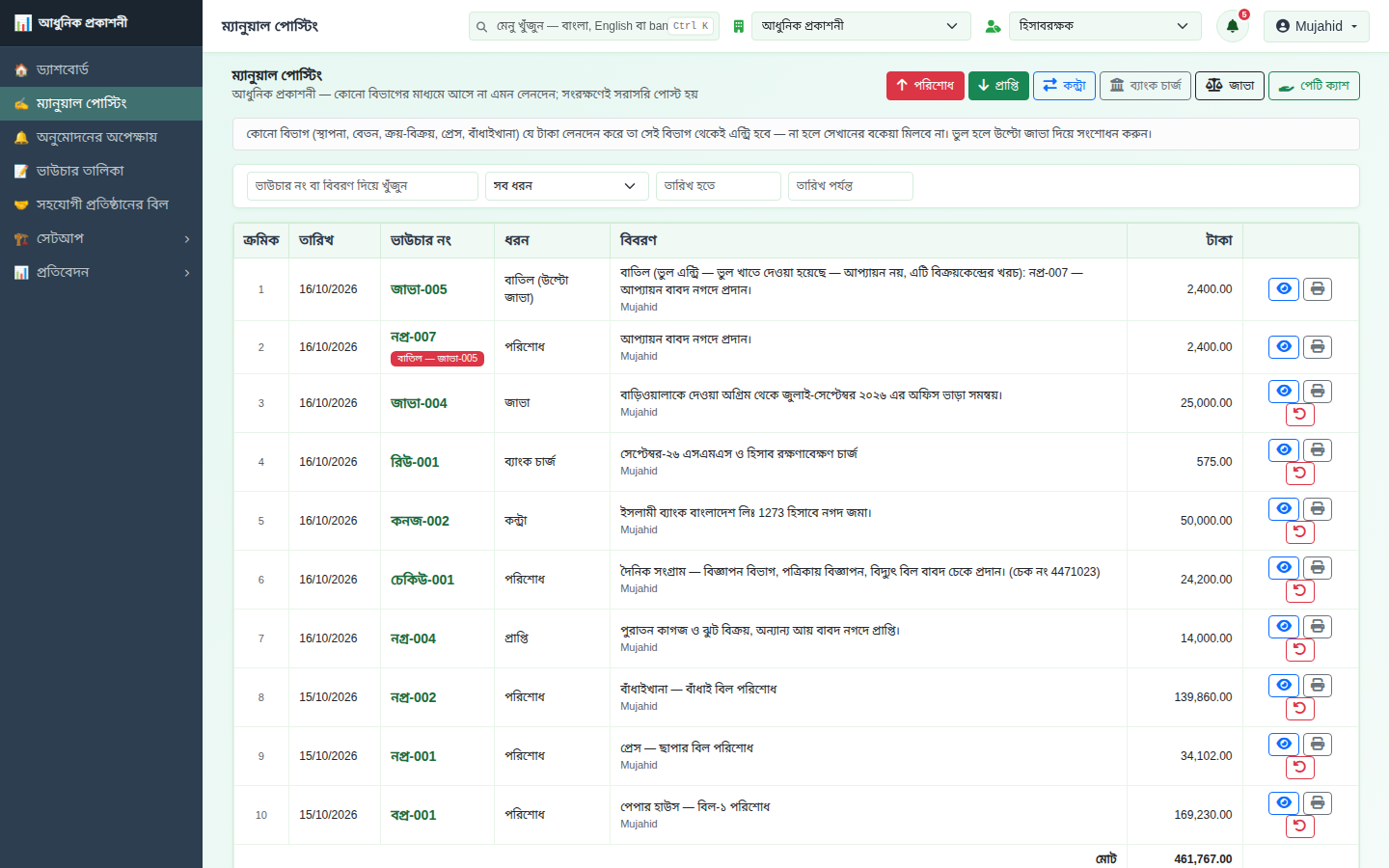This screenshot has width=1389, height=868.
Task: View voucher নপ্র-007 with eye icon
Action: (x=1284, y=347)
